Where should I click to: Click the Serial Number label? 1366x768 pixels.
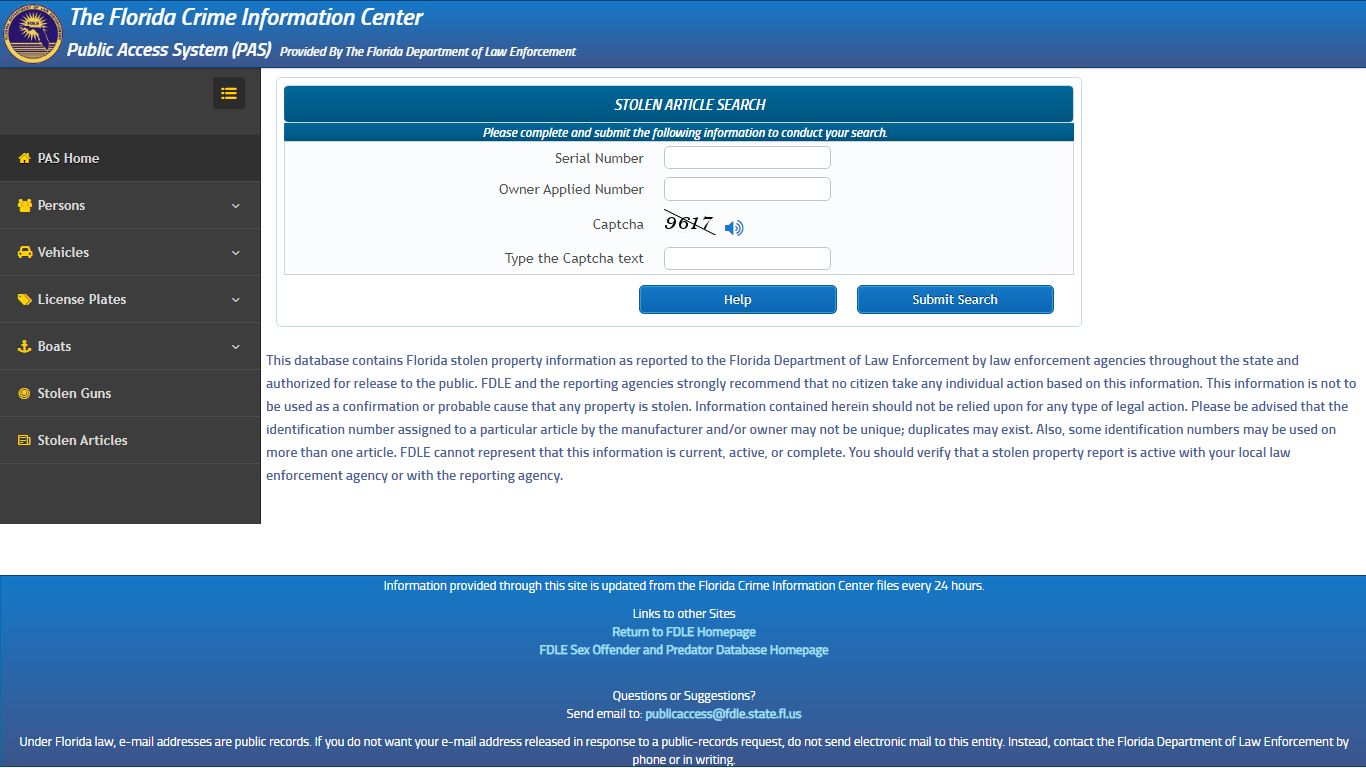[599, 158]
